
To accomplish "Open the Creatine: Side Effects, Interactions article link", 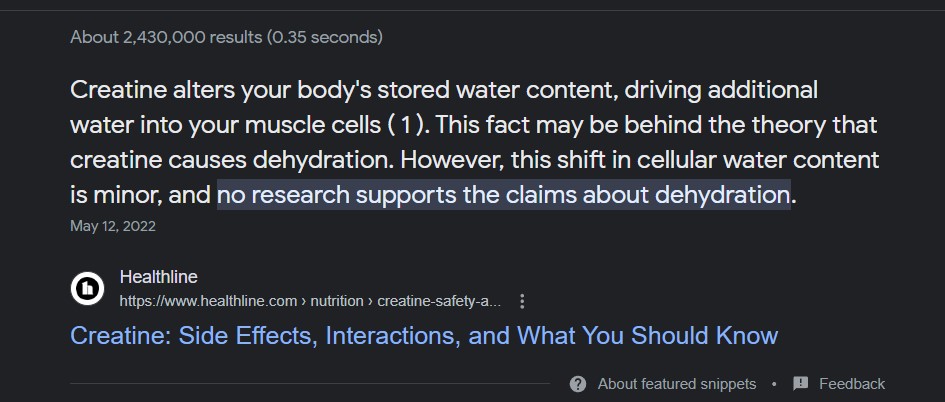I will click(x=424, y=335).
